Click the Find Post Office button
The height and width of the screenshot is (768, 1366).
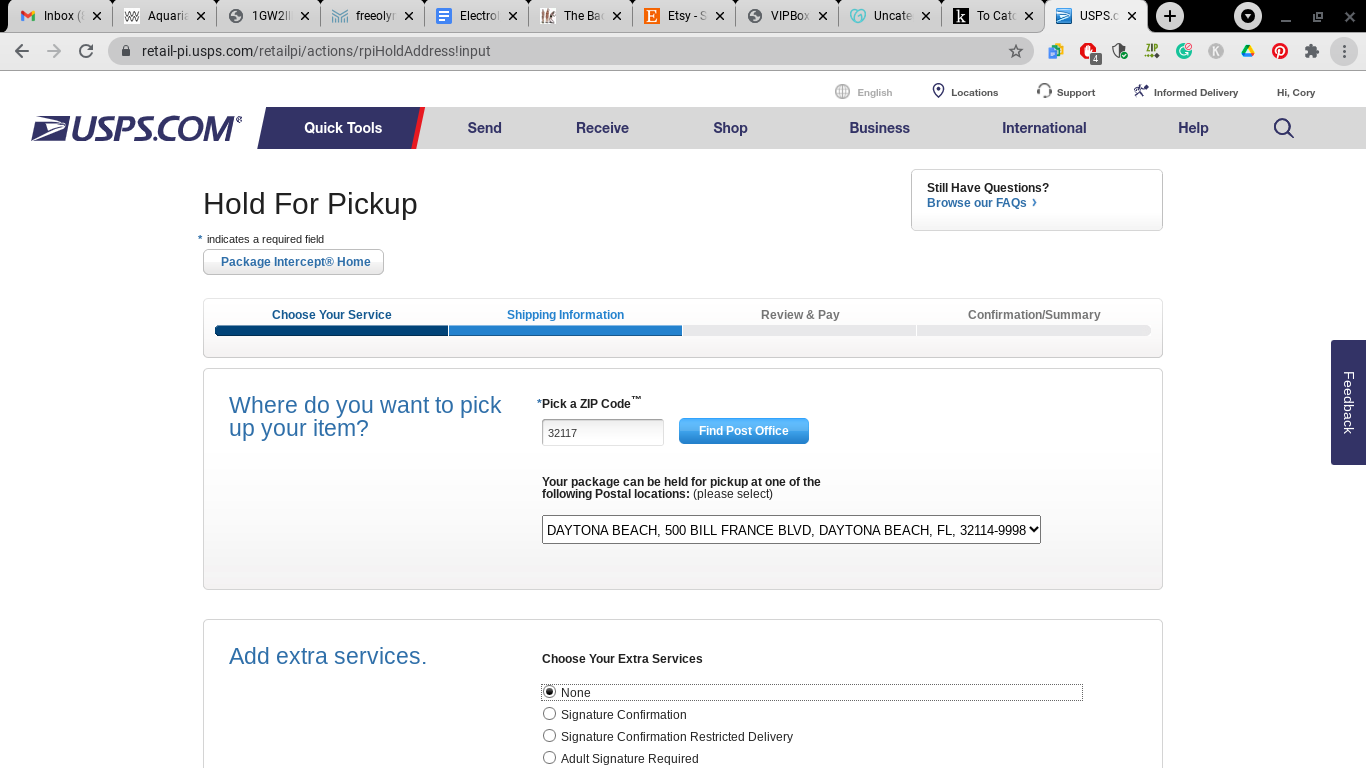744,431
